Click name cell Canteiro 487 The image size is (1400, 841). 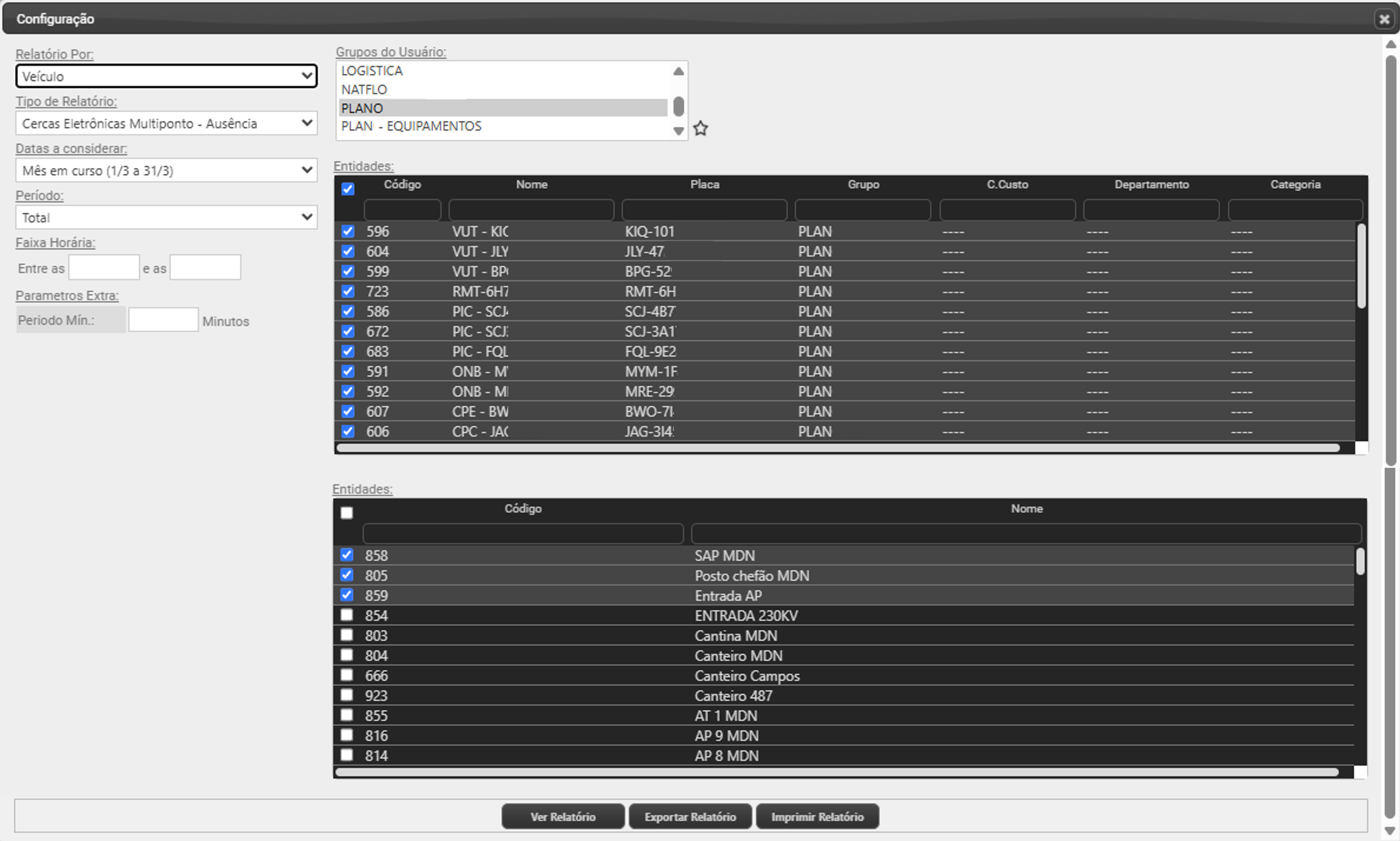(x=733, y=696)
